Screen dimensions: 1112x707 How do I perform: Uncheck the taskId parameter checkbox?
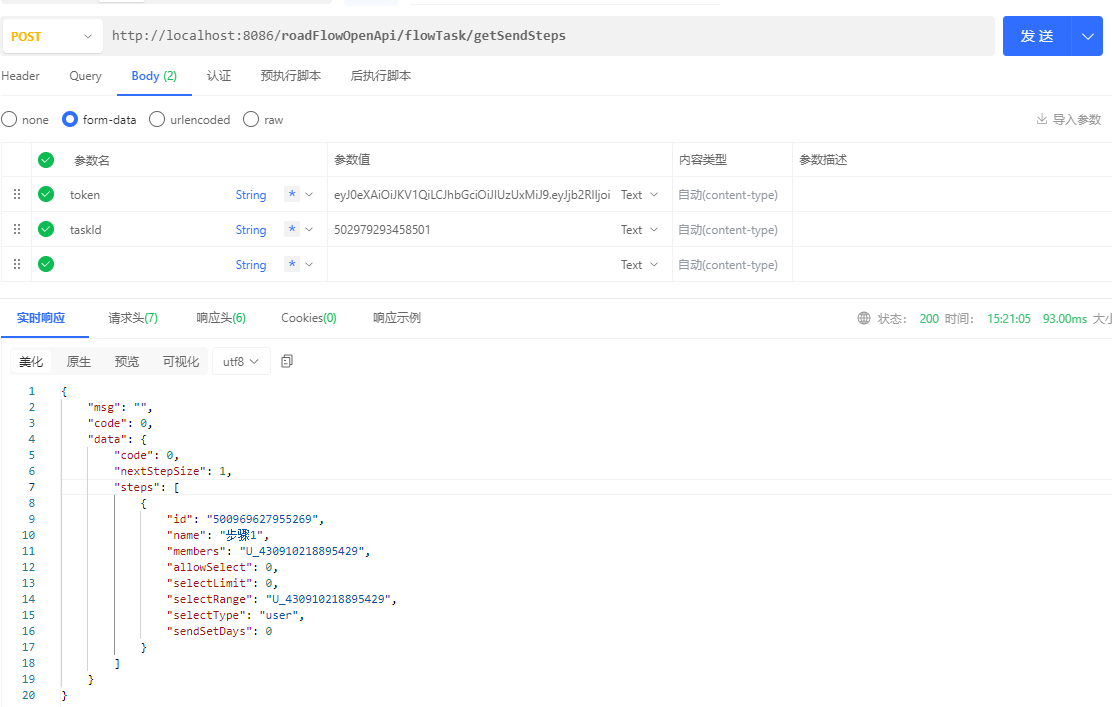click(x=46, y=229)
